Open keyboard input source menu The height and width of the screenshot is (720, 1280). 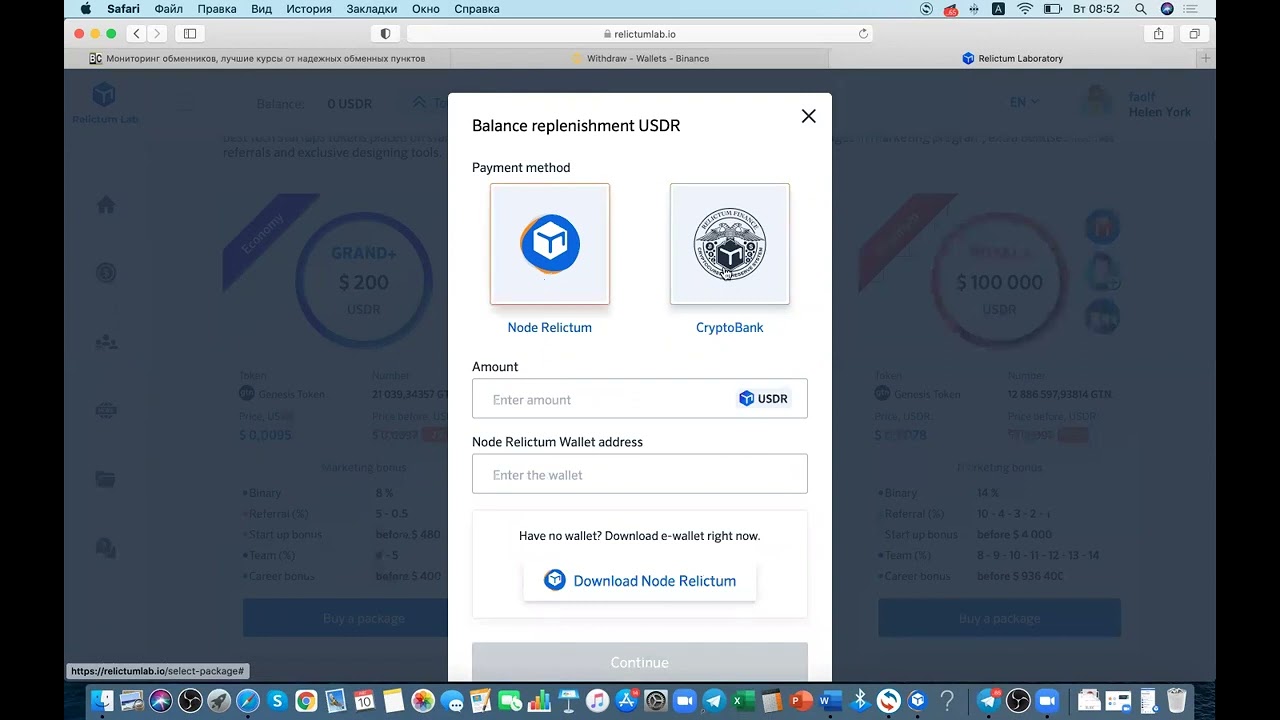pyautogui.click(x=998, y=9)
